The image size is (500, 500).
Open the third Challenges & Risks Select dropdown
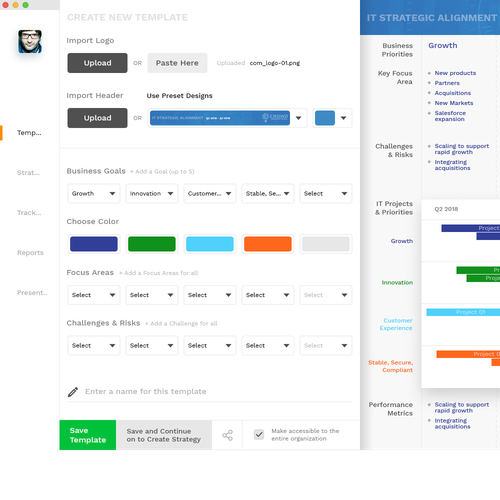tap(210, 346)
